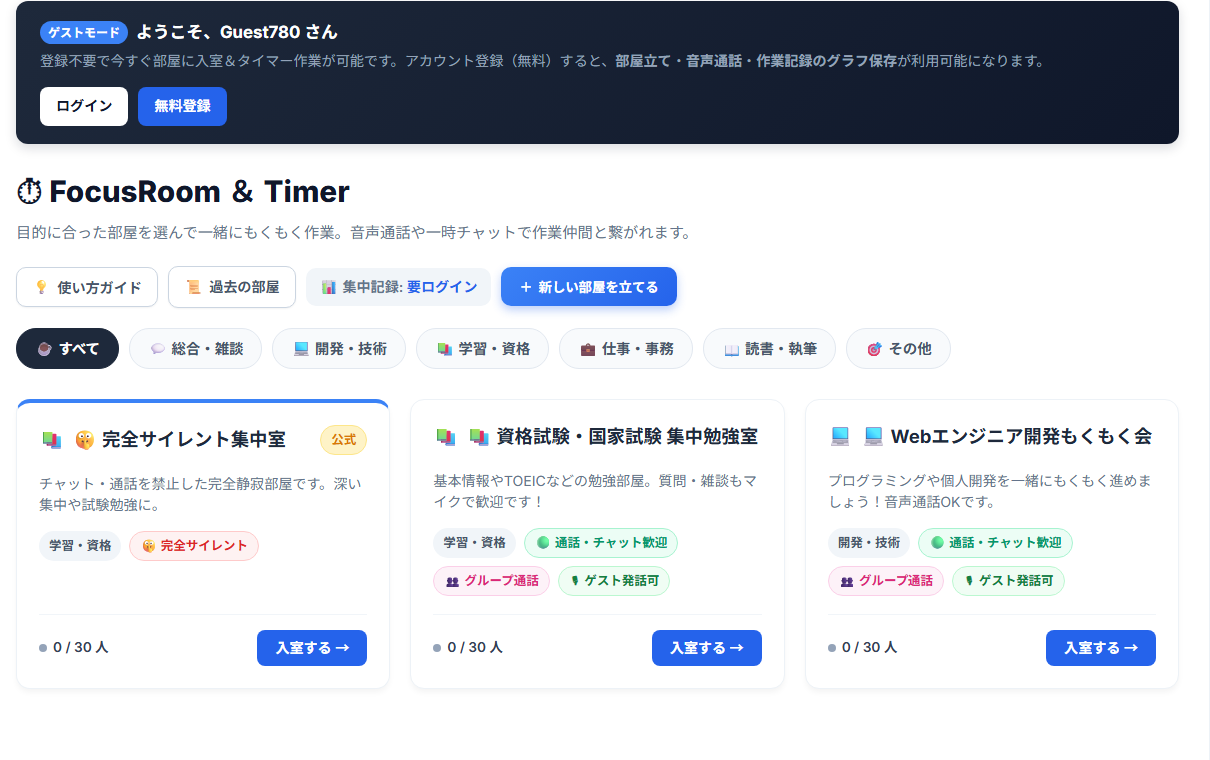Viewport: 1210px width, 760px height.
Task: Click the lightbulb icon on 使い方ガイド
Action: click(x=41, y=287)
